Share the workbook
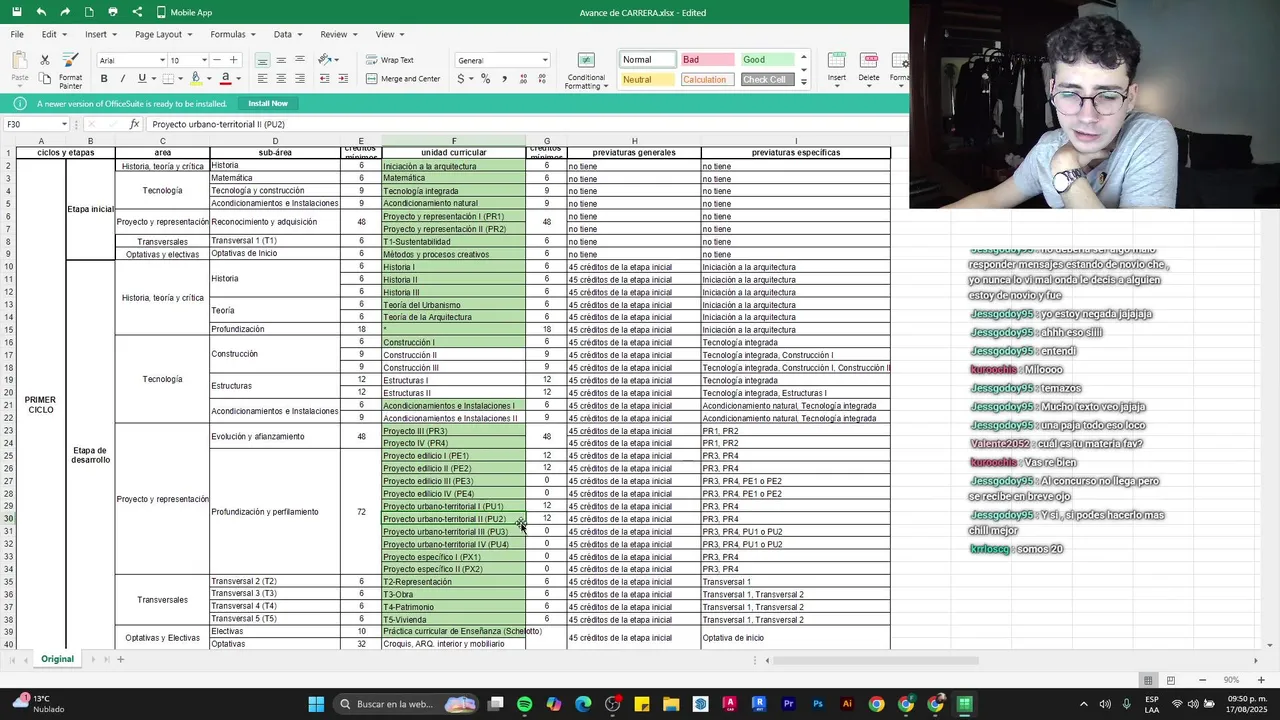The width and height of the screenshot is (1280, 720). tap(137, 12)
